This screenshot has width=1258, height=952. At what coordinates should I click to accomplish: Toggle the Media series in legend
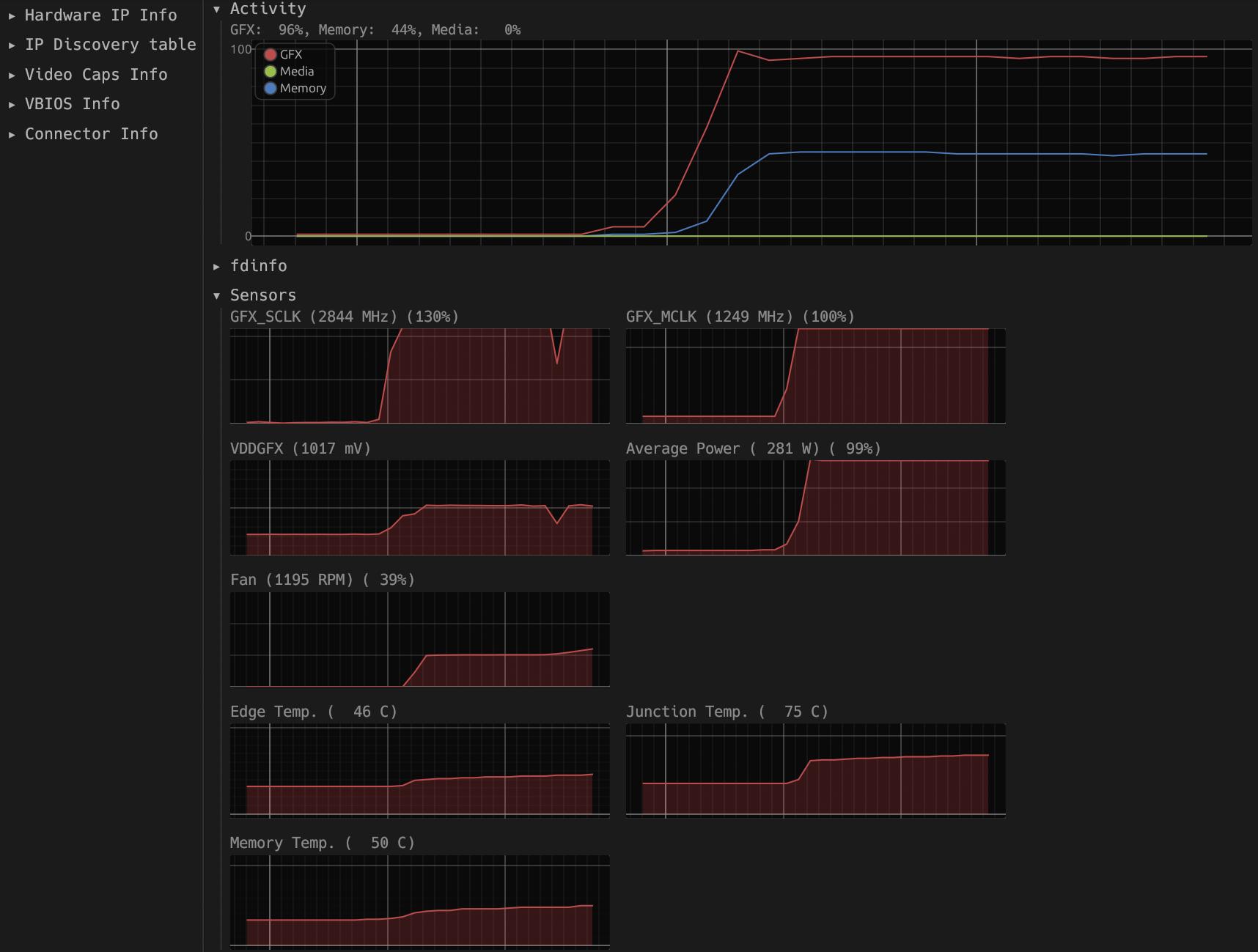(x=296, y=71)
